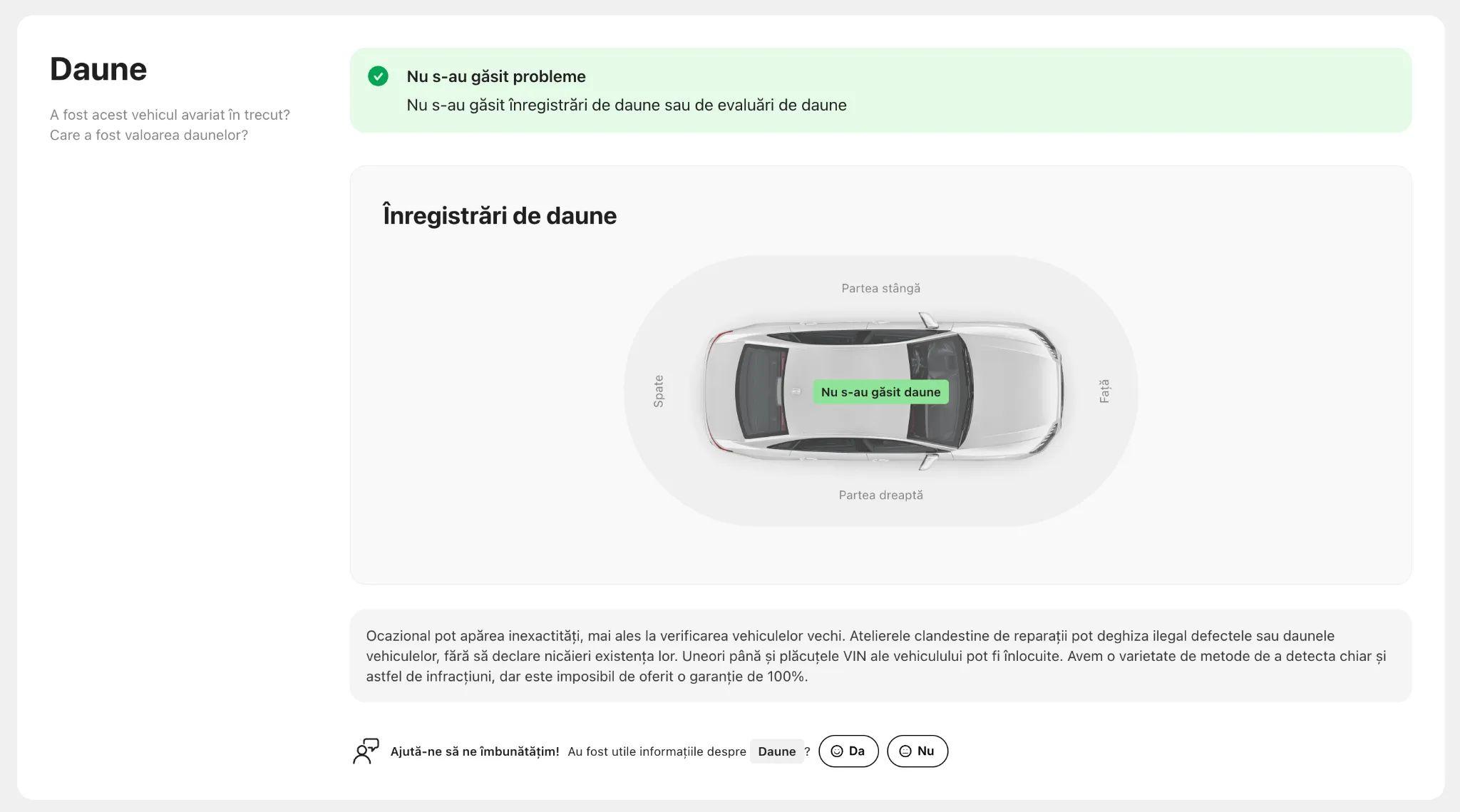Select the 'Nu s-au găsit daune' green badge

880,392
